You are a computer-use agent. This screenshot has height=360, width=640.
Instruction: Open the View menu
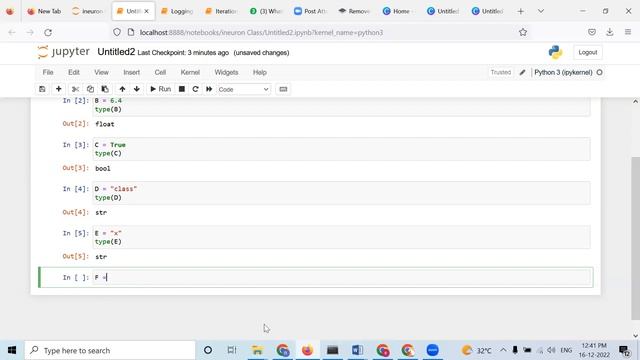tap(101, 72)
